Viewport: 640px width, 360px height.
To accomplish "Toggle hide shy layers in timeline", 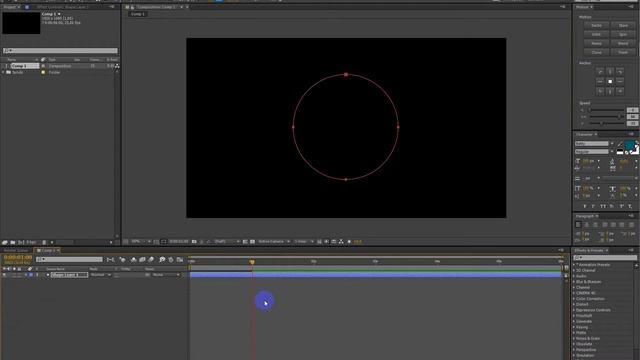I will point(133,260).
